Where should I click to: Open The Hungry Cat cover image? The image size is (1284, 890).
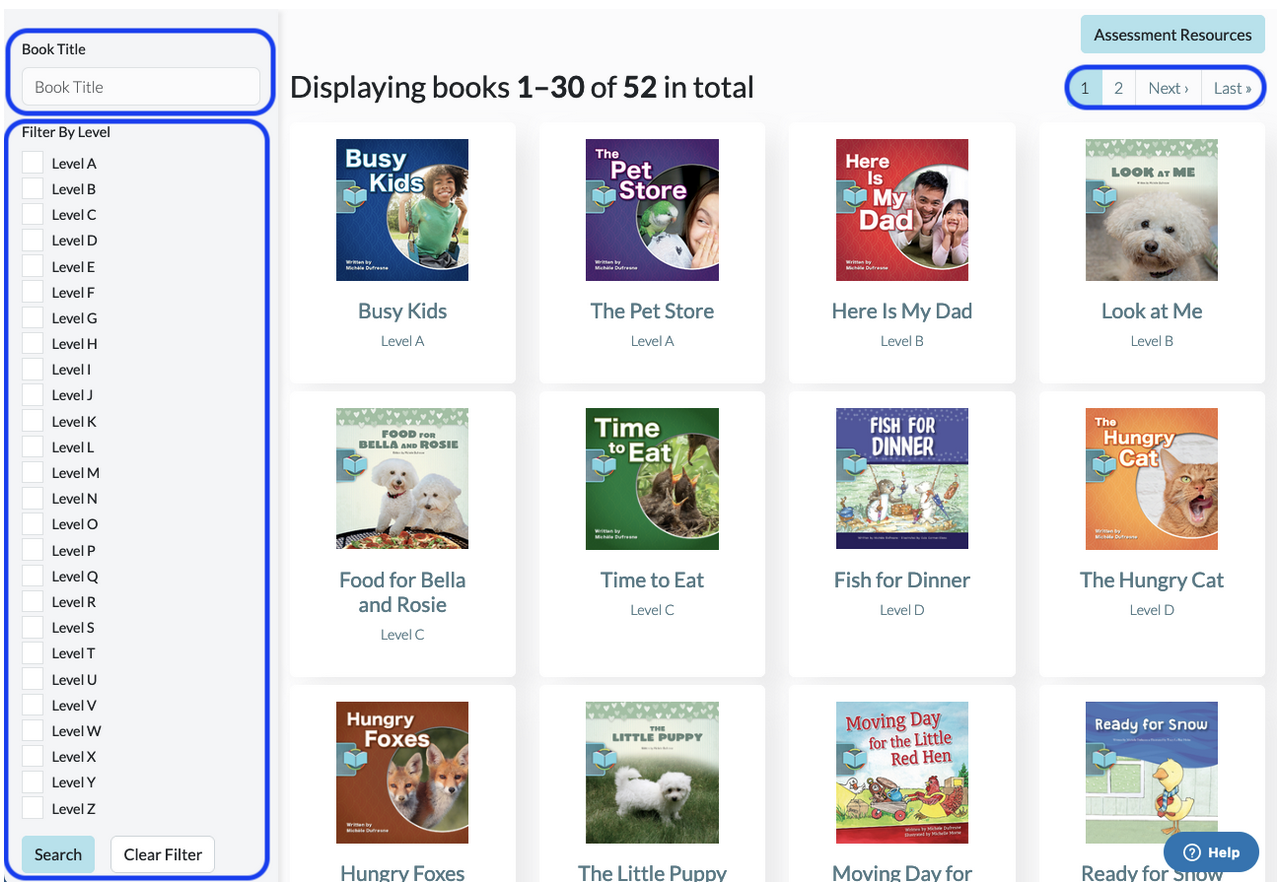[1152, 478]
